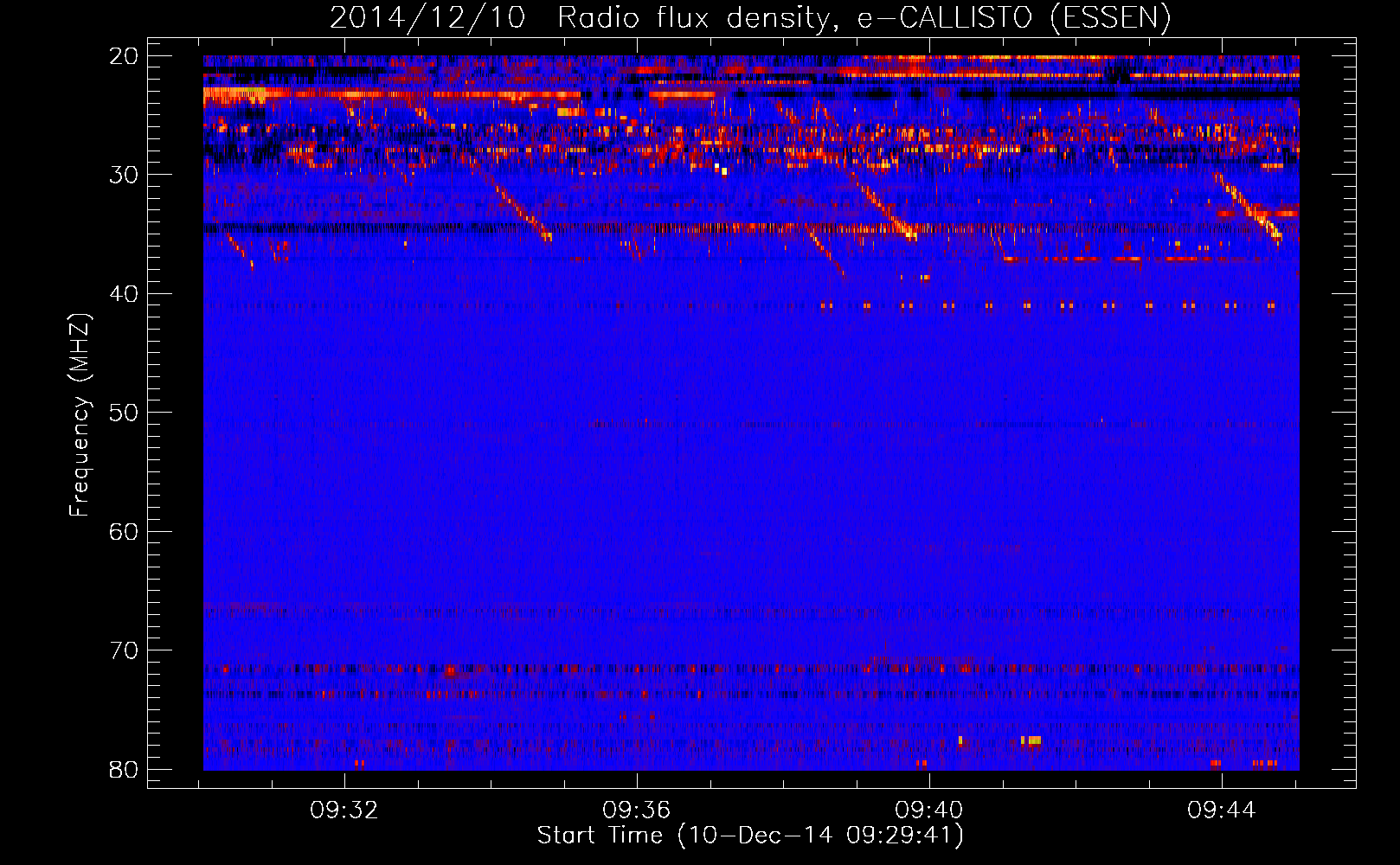The width and height of the screenshot is (1400, 865).
Task: Click the 80 MHz frequency tick label
Action: (125, 770)
